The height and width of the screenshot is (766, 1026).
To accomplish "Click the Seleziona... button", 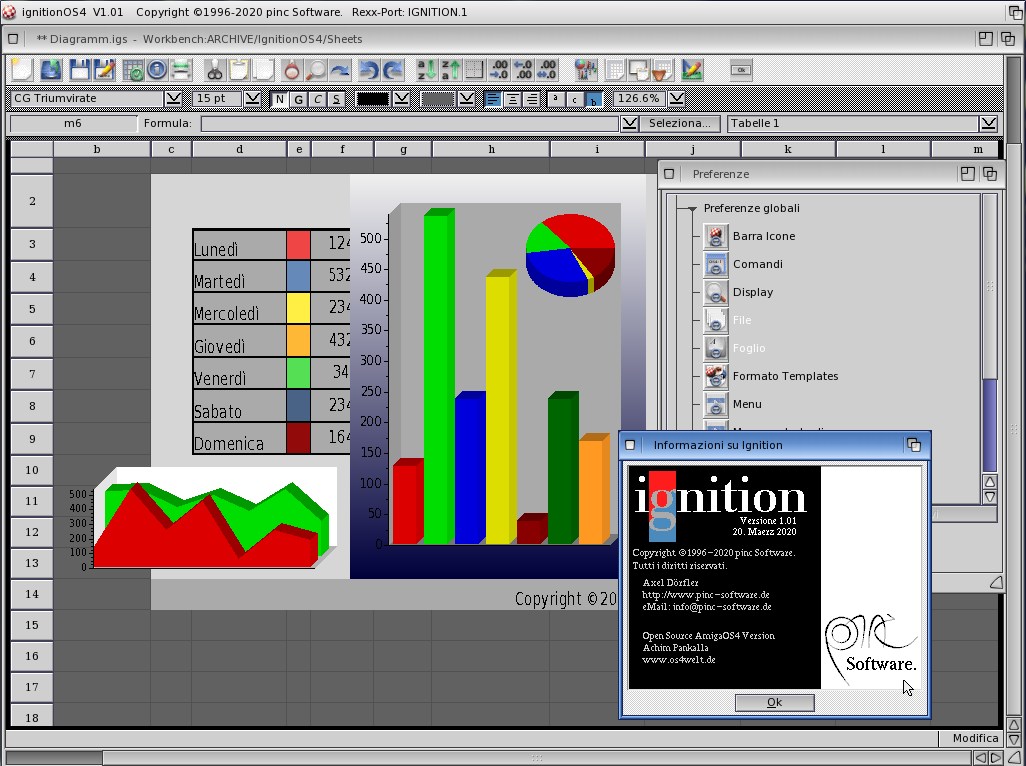I will 680,123.
